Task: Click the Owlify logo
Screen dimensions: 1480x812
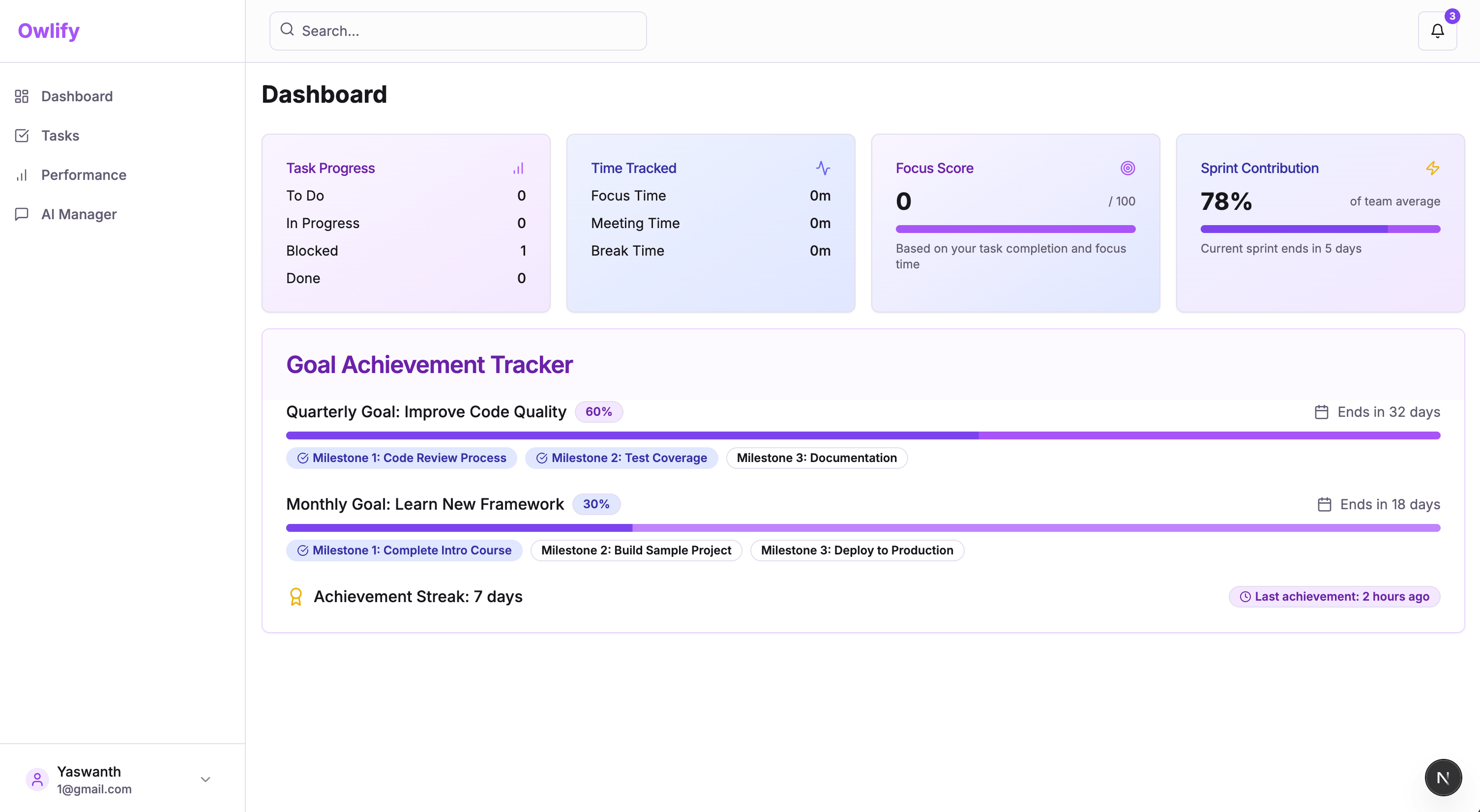Action: pos(48,30)
